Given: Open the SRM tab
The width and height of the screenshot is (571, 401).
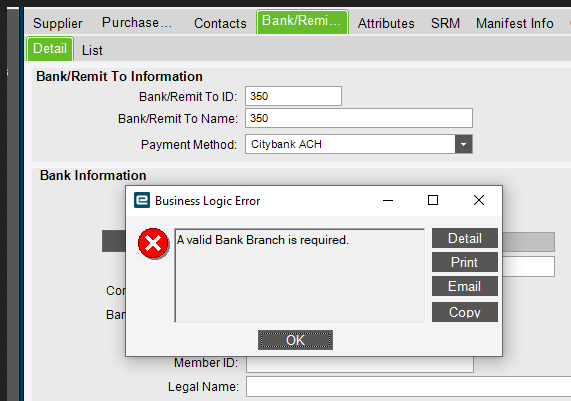Looking at the screenshot, I should 445,23.
